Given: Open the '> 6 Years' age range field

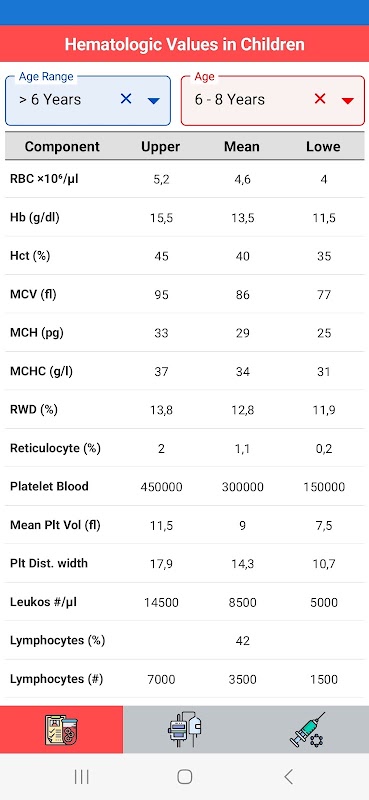Looking at the screenshot, I should pyautogui.click(x=88, y=101).
